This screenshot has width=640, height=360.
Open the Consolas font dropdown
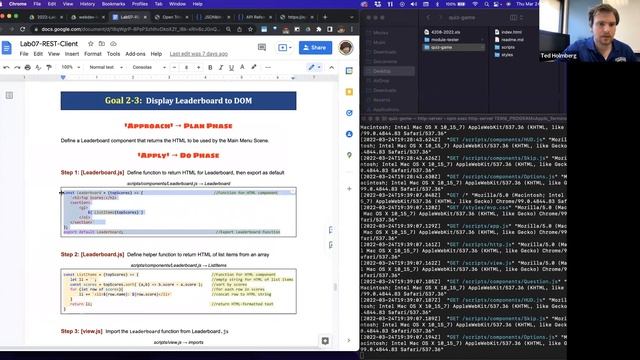[x=149, y=67]
